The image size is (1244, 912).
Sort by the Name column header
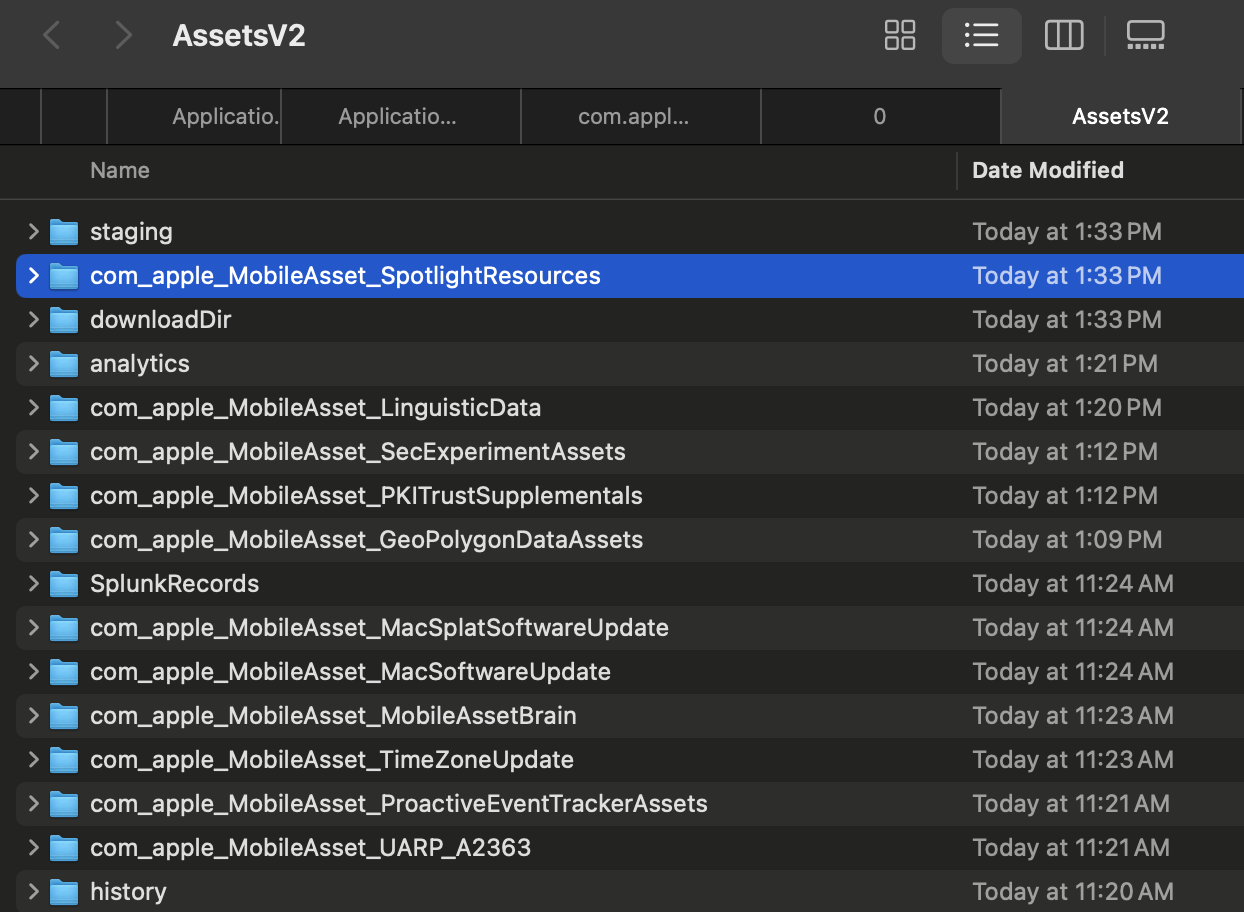click(120, 170)
